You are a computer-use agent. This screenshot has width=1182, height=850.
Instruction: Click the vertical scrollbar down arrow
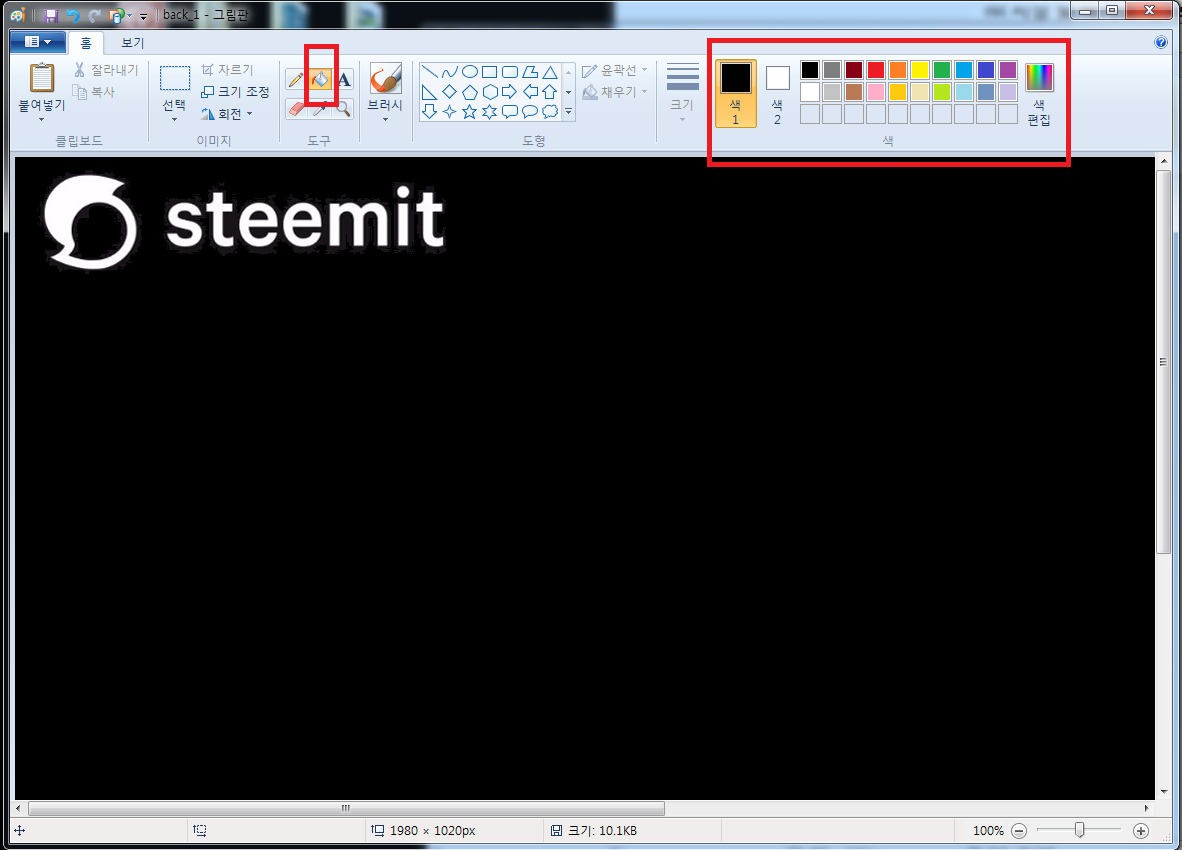tap(1164, 792)
